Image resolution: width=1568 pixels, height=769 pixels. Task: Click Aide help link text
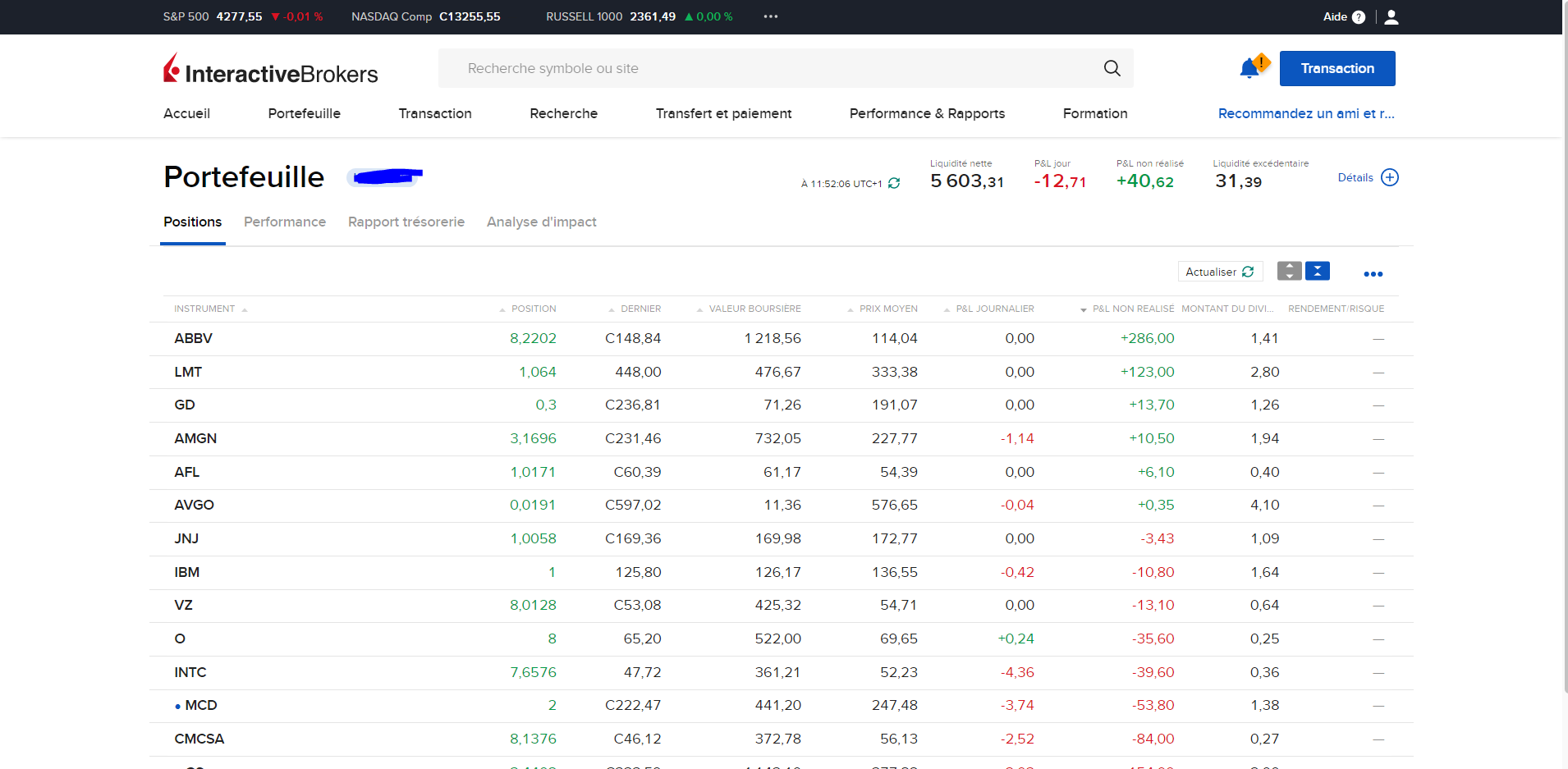1335,16
